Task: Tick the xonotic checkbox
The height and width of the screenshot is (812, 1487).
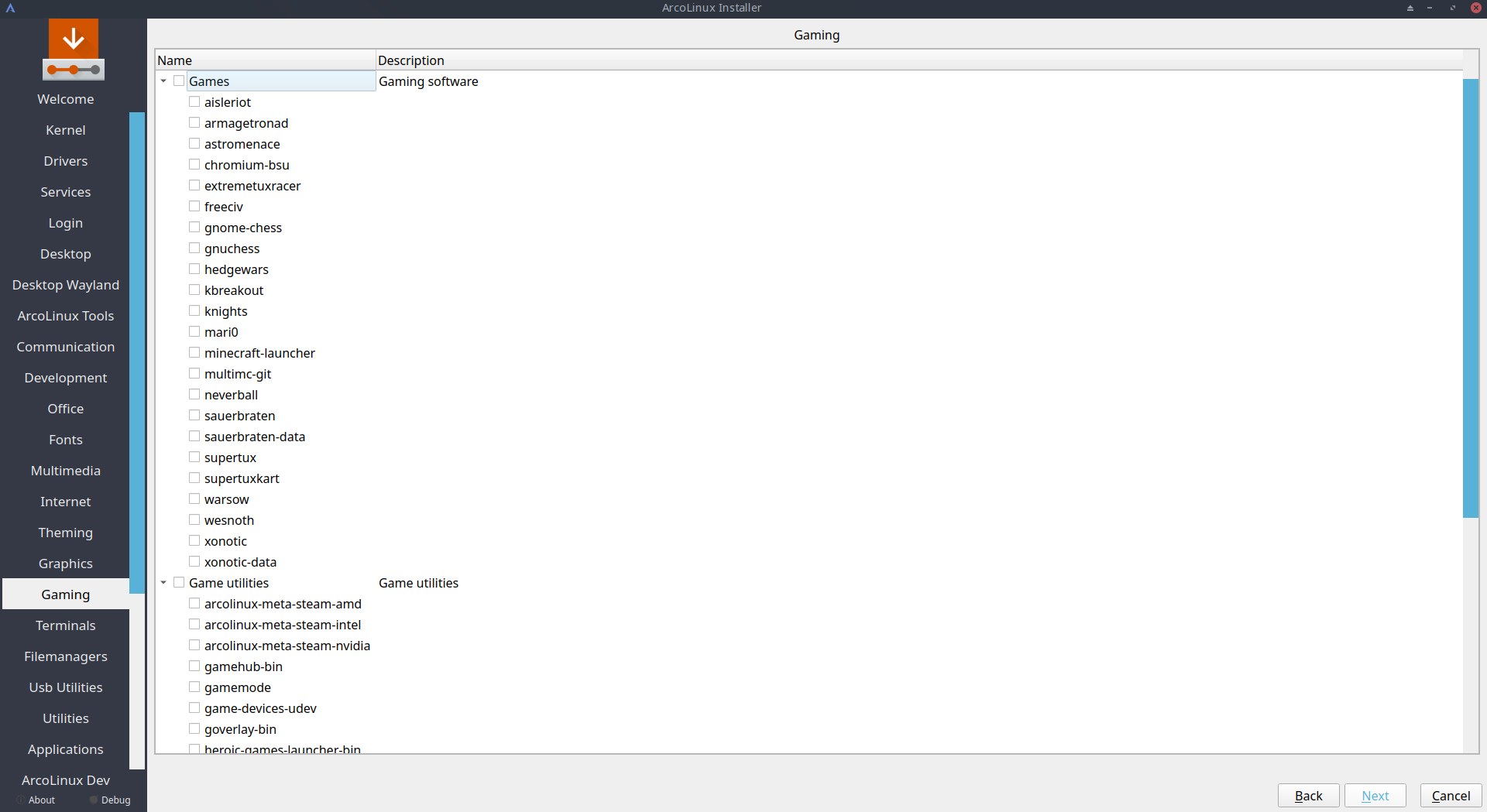Action: click(194, 541)
